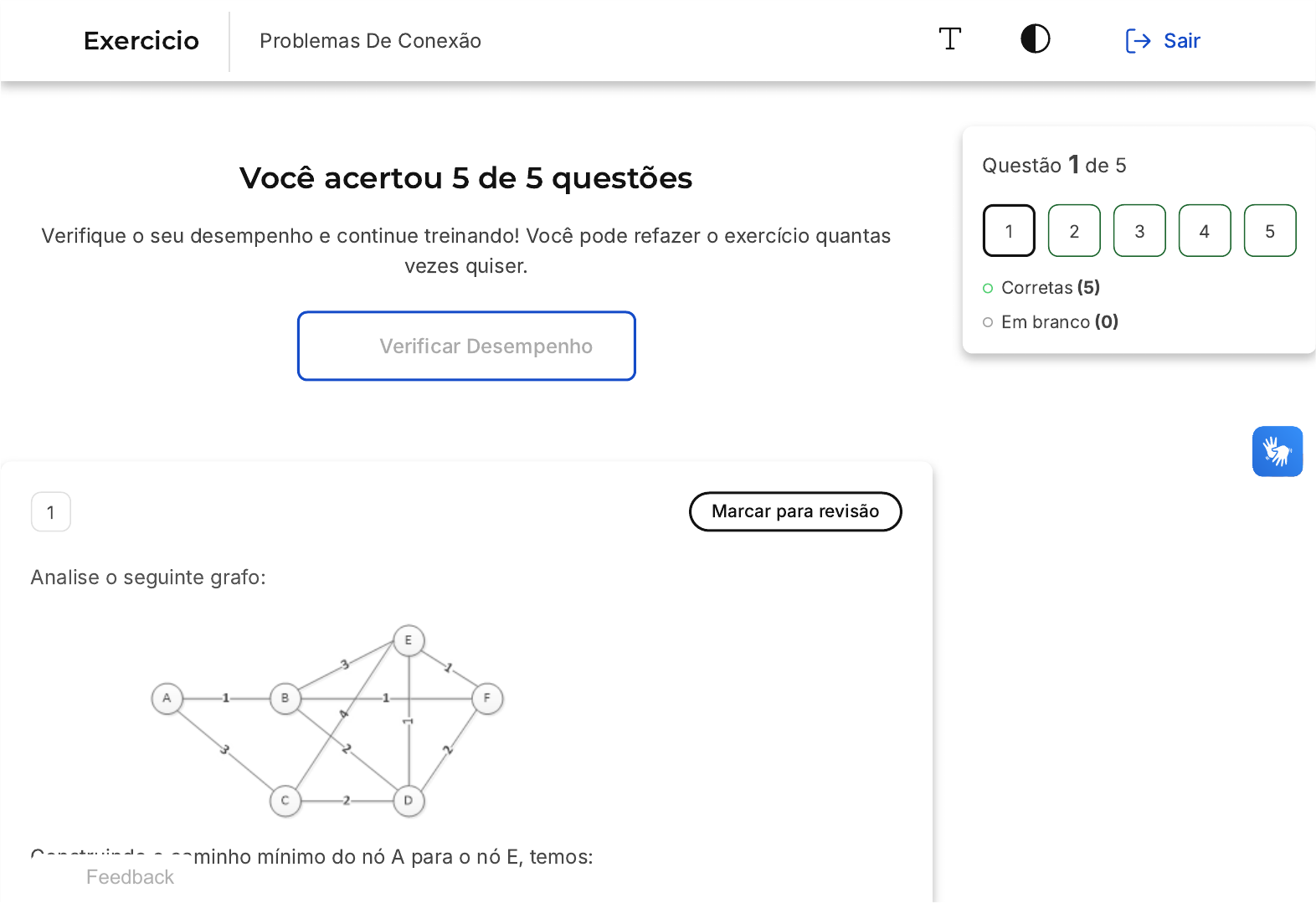Click the Exercicio header title

pyautogui.click(x=141, y=41)
